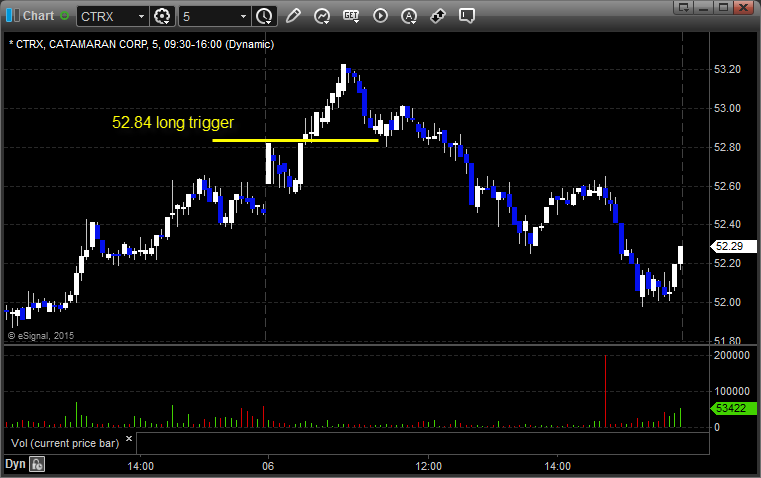
Task: Minimize the chart window
Action: point(704,7)
